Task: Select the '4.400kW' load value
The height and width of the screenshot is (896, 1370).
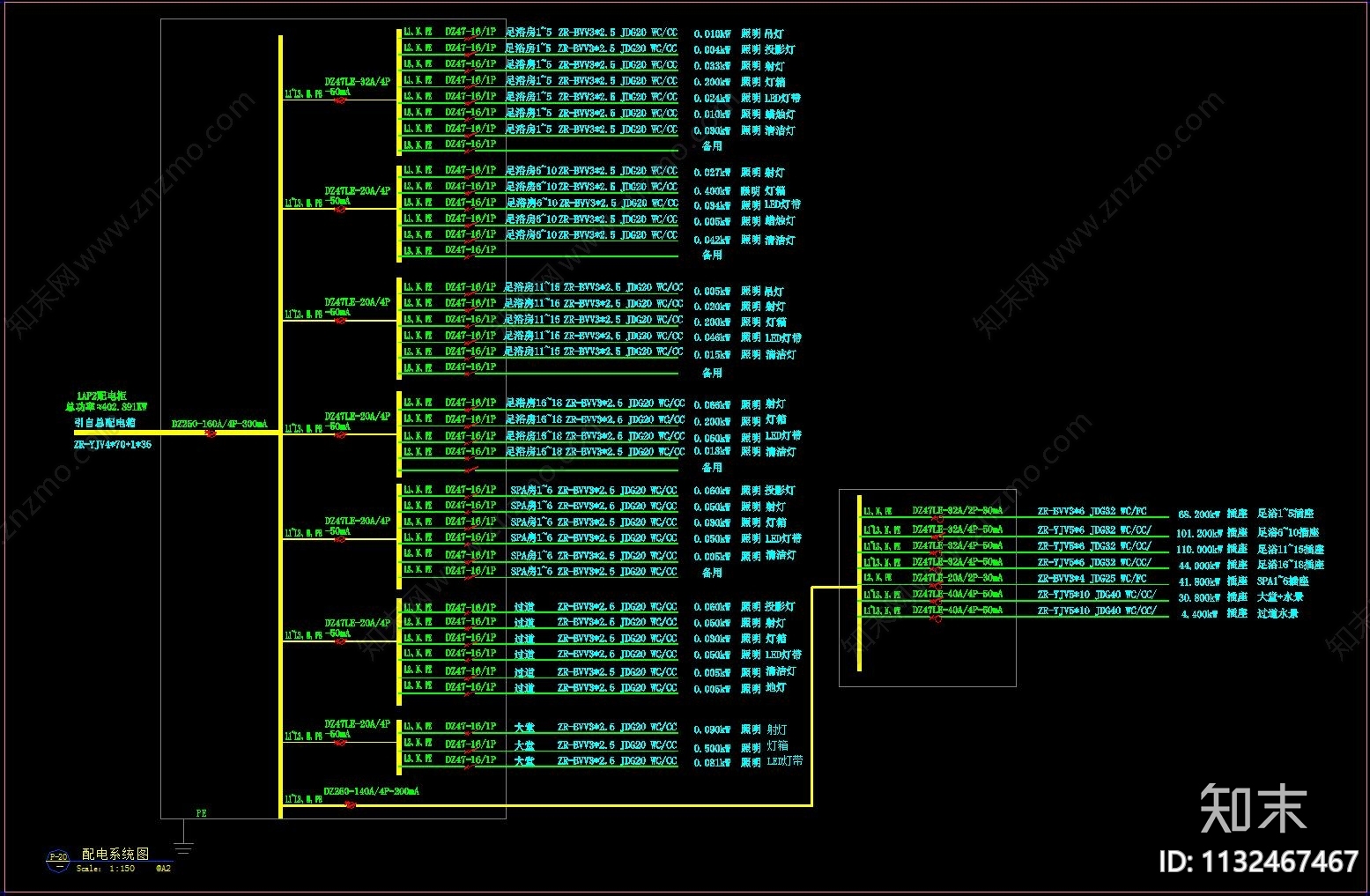Action: 1200,614
